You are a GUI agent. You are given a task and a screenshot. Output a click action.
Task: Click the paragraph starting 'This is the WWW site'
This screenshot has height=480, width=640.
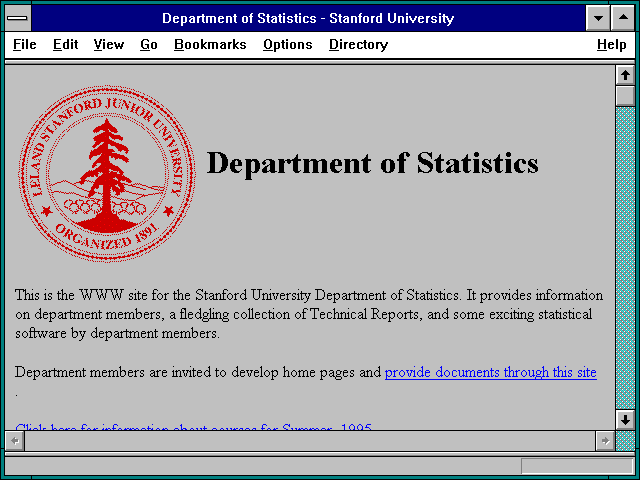click(309, 314)
